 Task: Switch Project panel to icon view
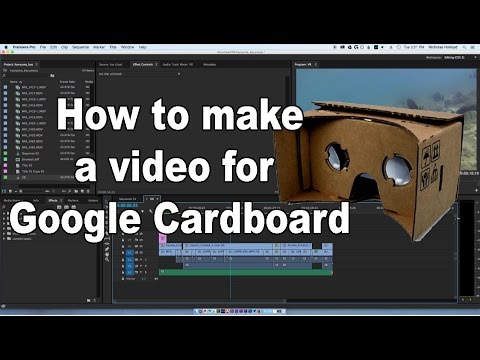pyautogui.click(x=10, y=191)
